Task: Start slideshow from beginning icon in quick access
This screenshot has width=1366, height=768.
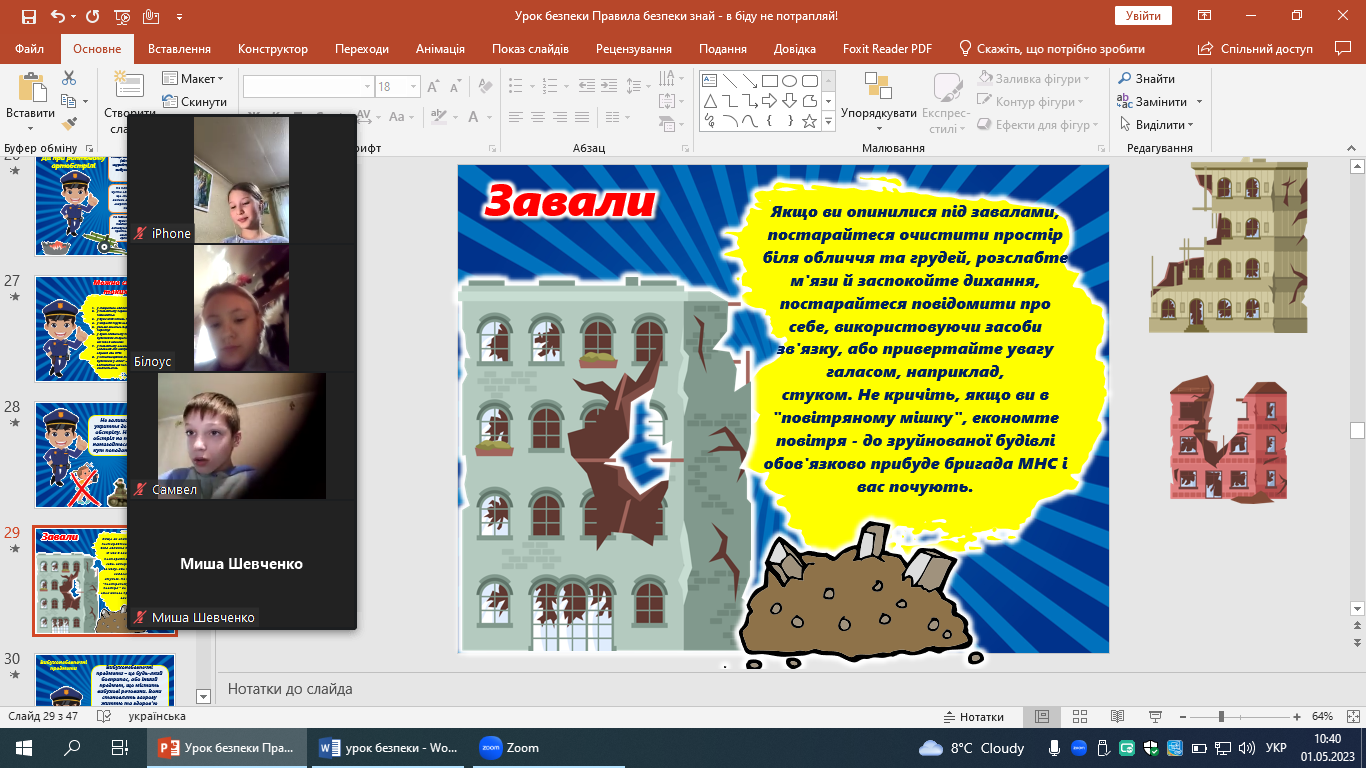Action: [x=122, y=17]
